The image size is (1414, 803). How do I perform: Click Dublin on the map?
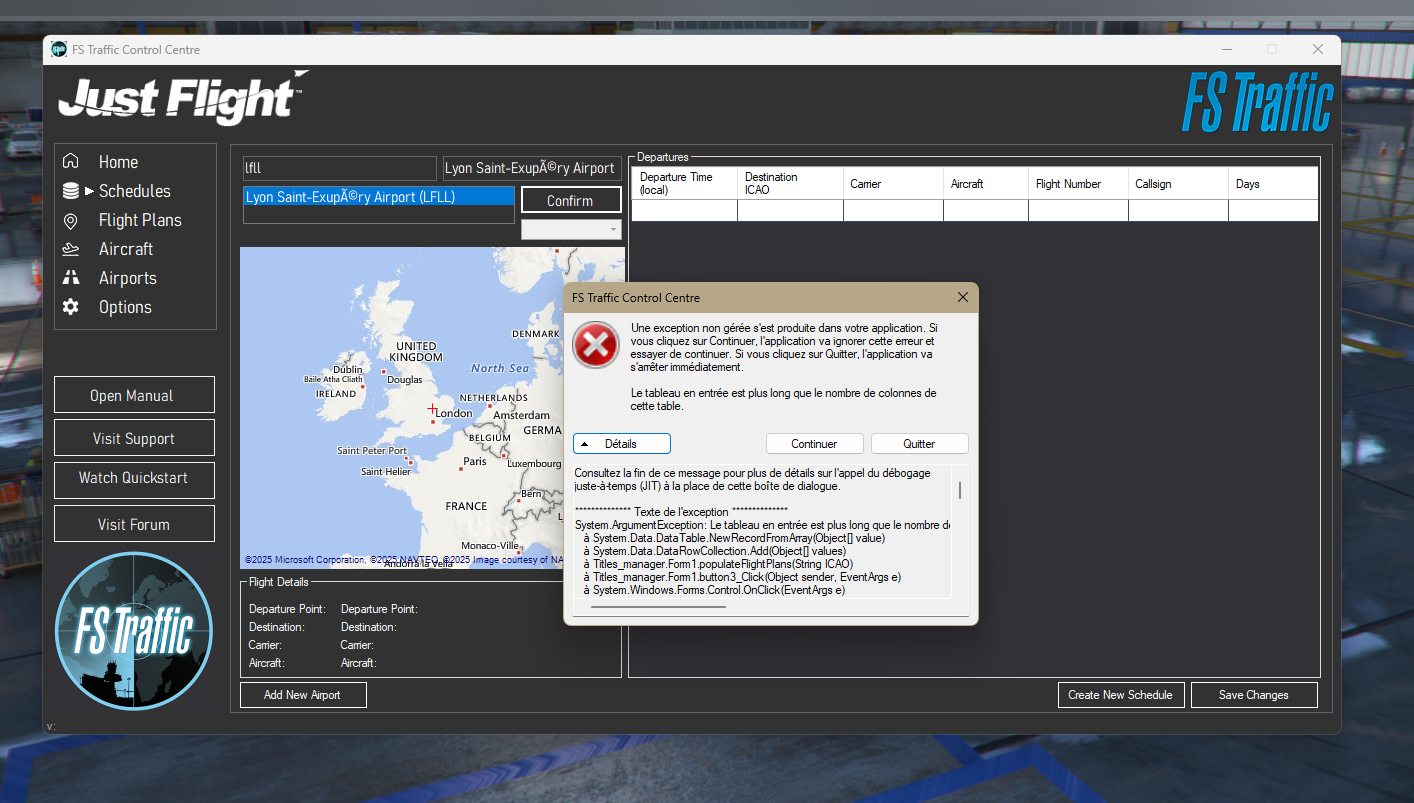tap(348, 370)
